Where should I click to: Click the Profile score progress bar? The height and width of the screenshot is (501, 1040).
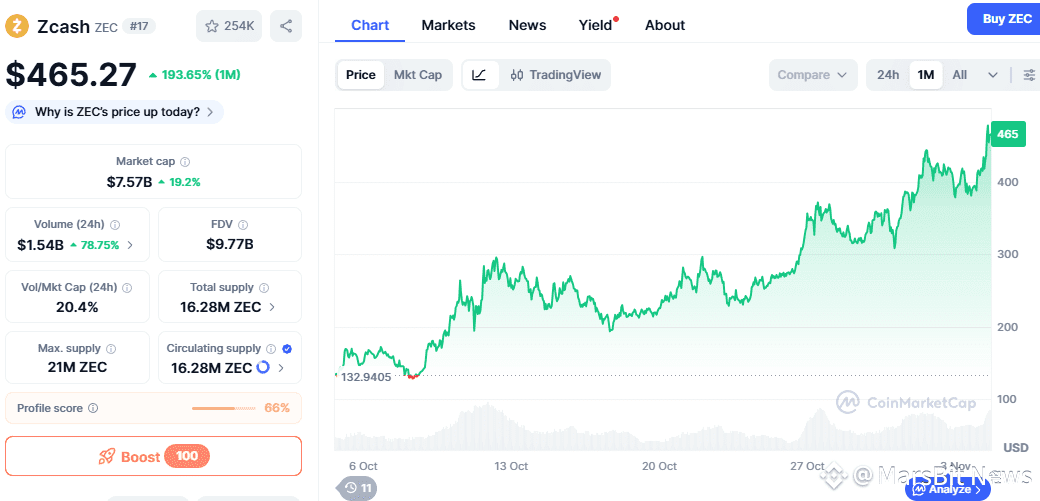pos(224,408)
